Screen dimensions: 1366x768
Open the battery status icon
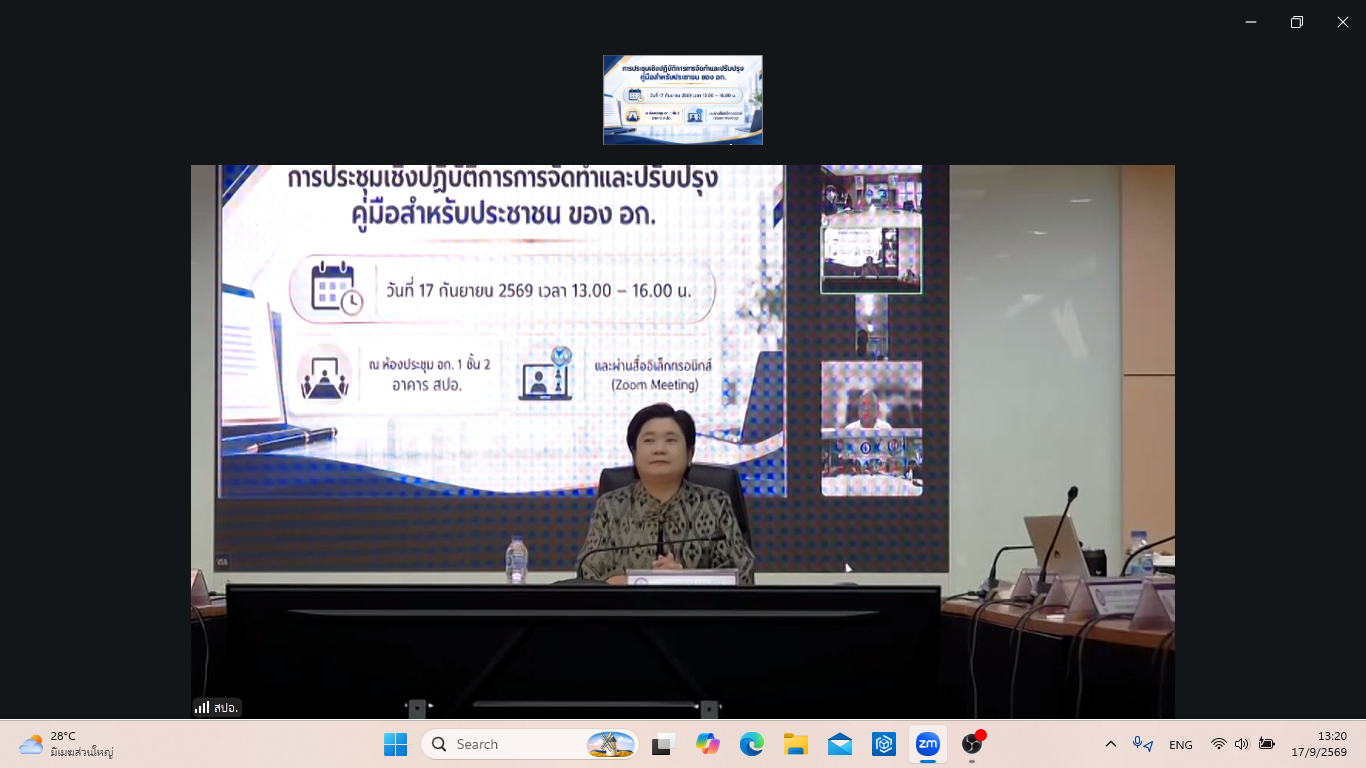pos(1267,744)
